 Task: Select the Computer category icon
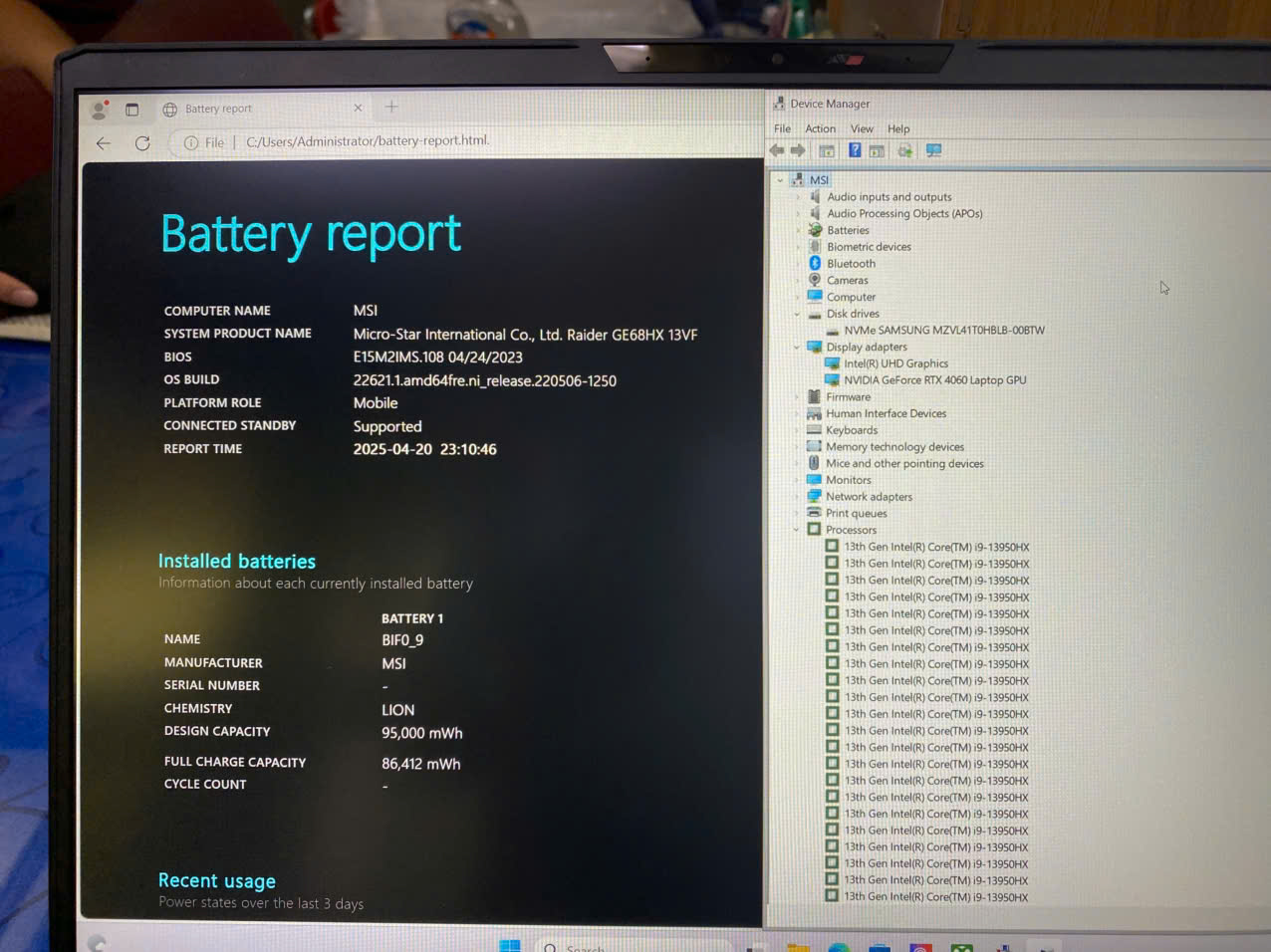pyautogui.click(x=815, y=297)
